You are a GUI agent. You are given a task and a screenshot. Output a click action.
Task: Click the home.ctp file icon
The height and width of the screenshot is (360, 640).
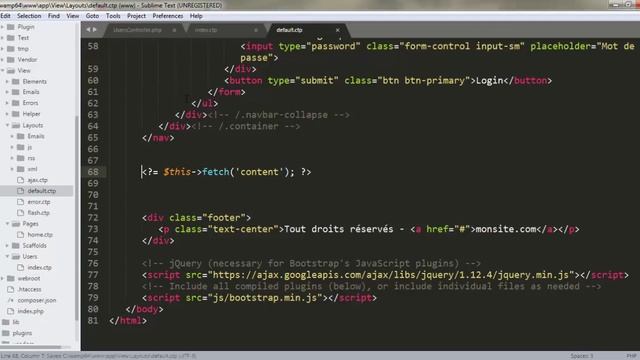pyautogui.click(x=20, y=235)
